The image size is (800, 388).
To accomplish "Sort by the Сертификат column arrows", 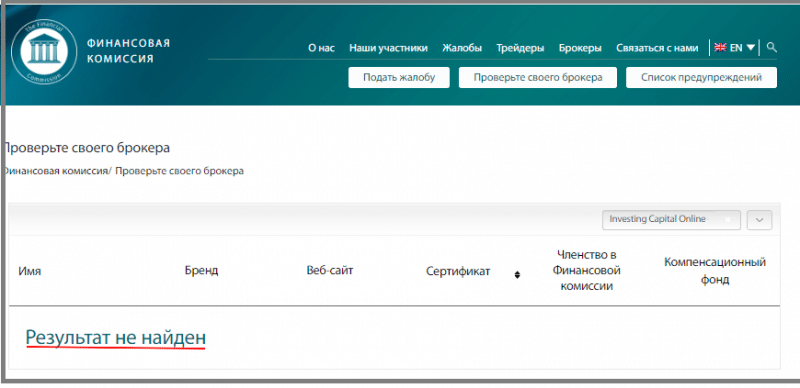I will coord(517,275).
